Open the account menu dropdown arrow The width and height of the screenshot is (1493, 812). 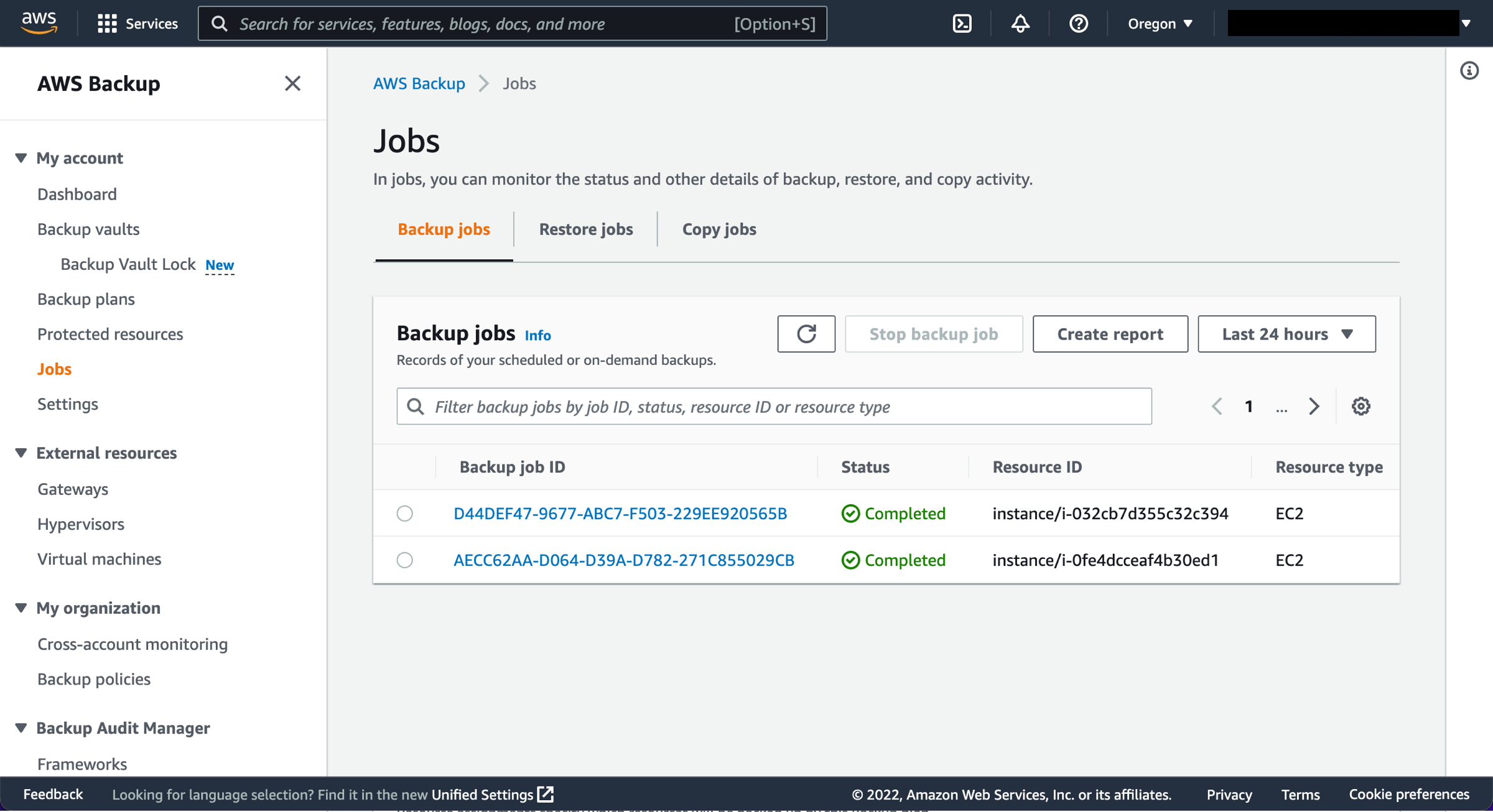[x=1466, y=24]
